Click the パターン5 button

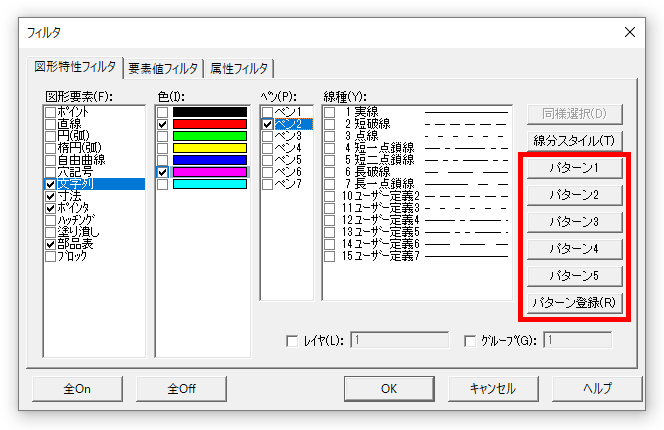pos(574,276)
